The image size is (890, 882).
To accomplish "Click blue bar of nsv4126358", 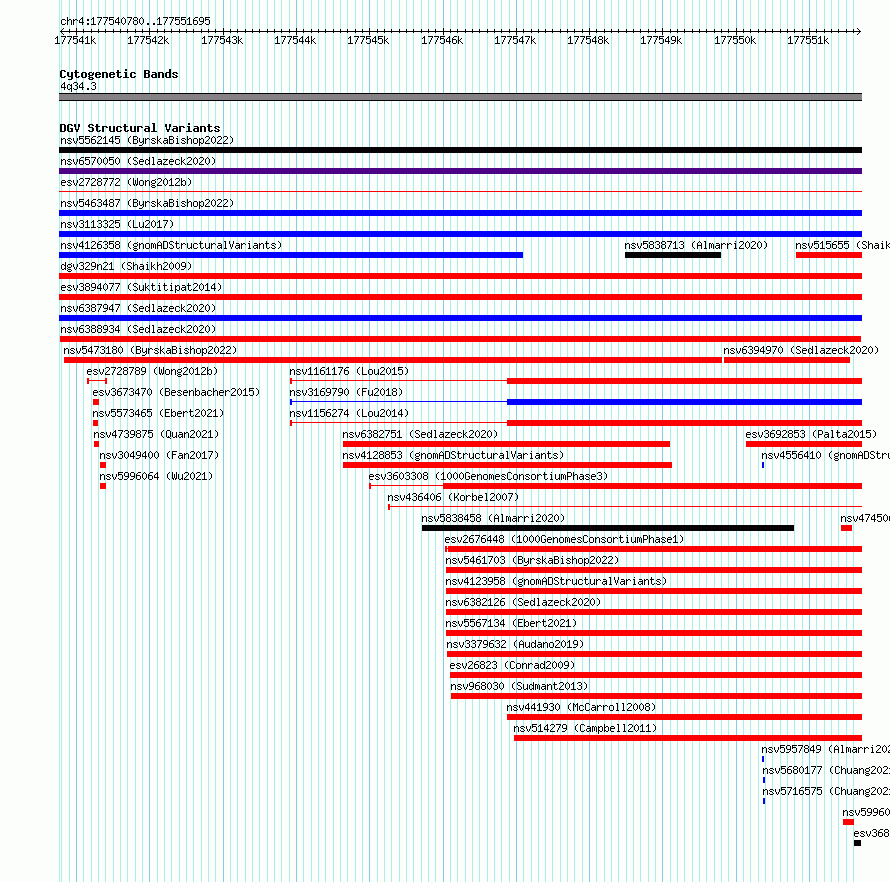I will click(x=291, y=255).
